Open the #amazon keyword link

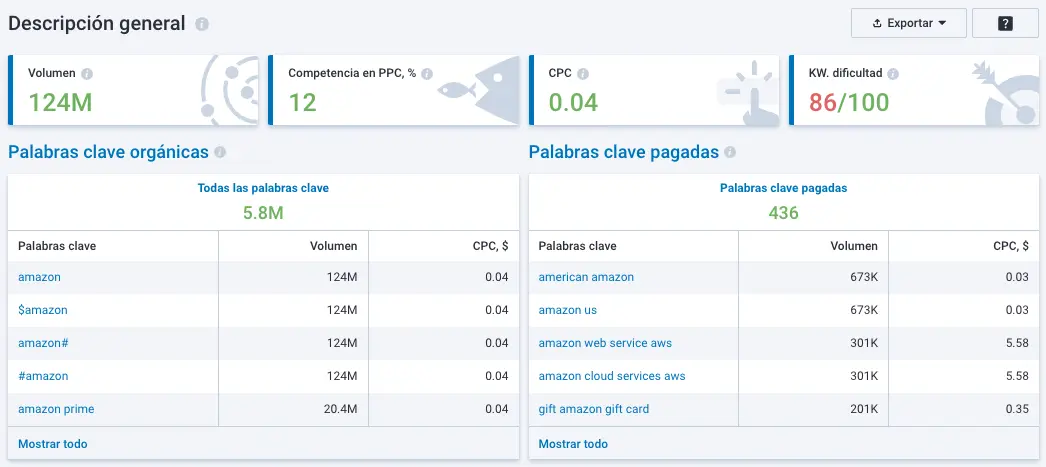43,376
